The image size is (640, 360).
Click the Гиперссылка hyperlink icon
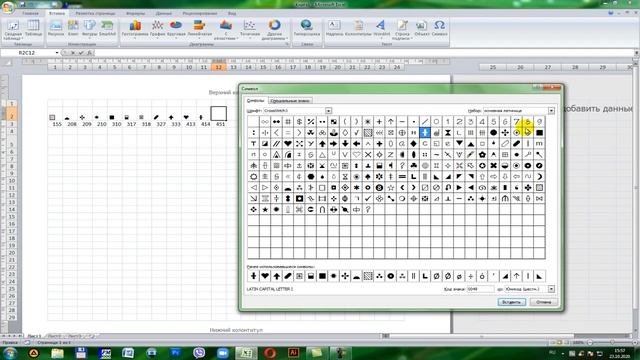[307, 29]
